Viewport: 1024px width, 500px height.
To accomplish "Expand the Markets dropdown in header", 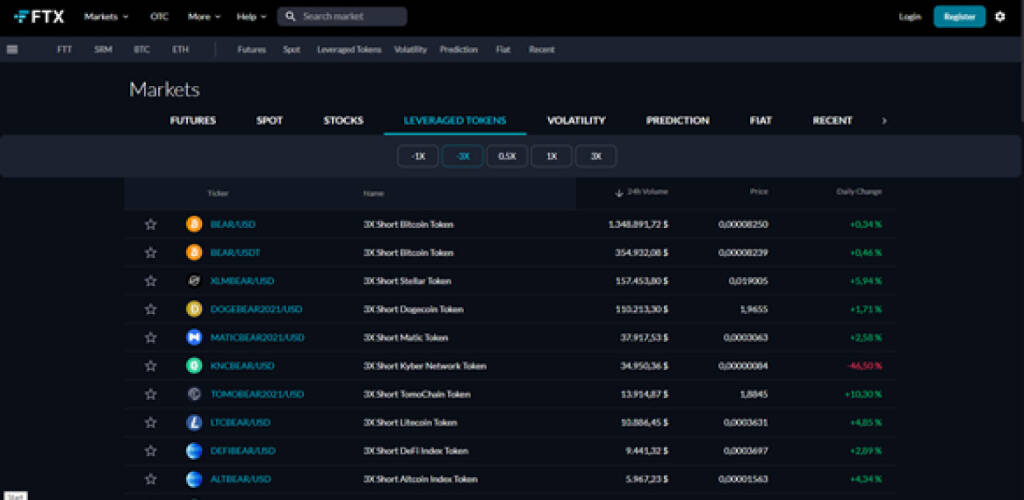I will point(106,17).
